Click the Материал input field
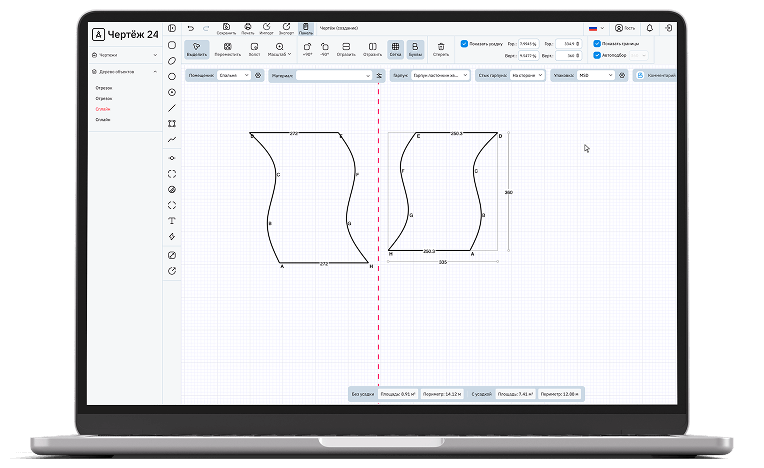Image resolution: width=764 pixels, height=468 pixels. 334,75
